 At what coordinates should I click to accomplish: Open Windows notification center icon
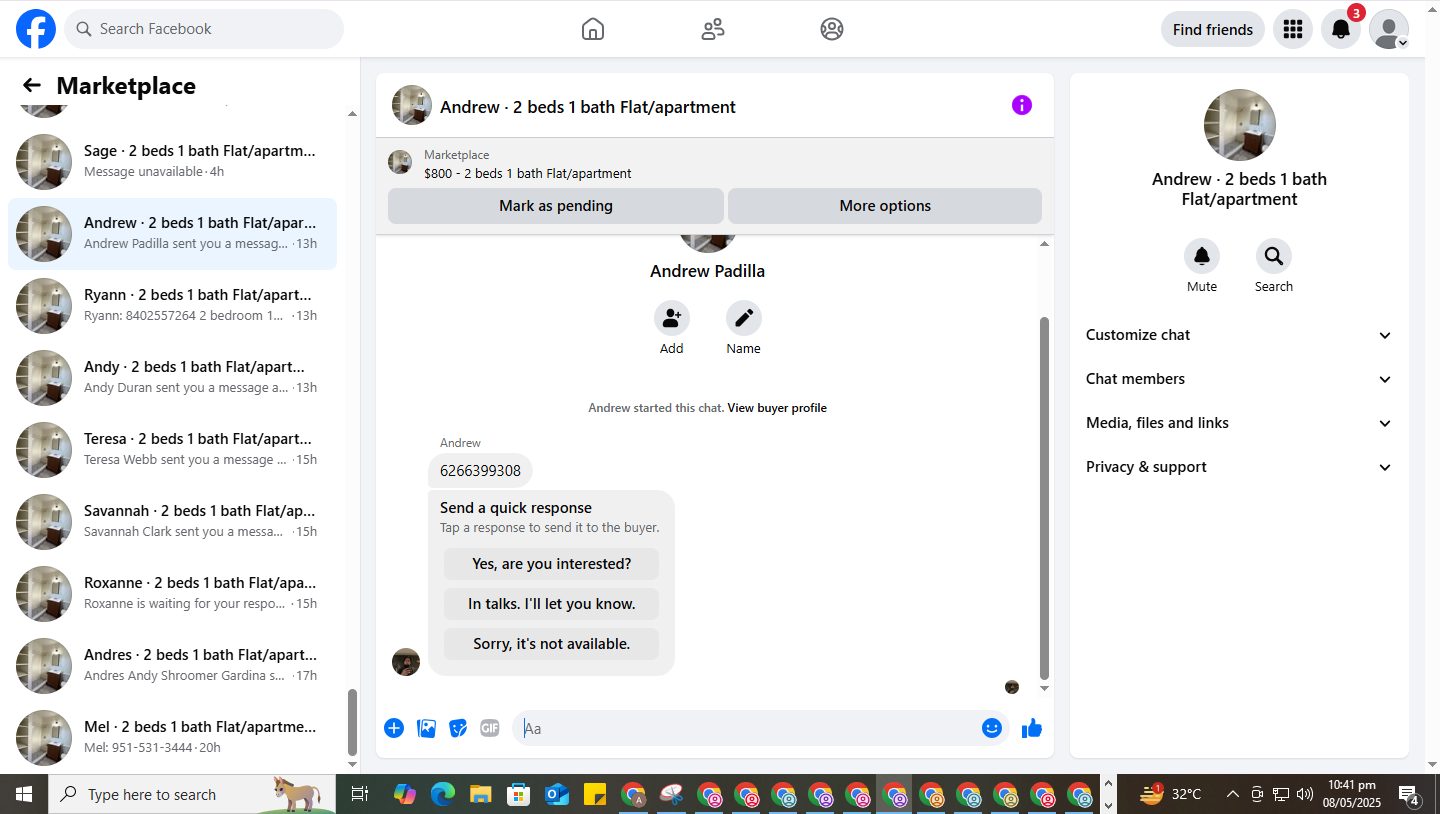(x=1410, y=795)
